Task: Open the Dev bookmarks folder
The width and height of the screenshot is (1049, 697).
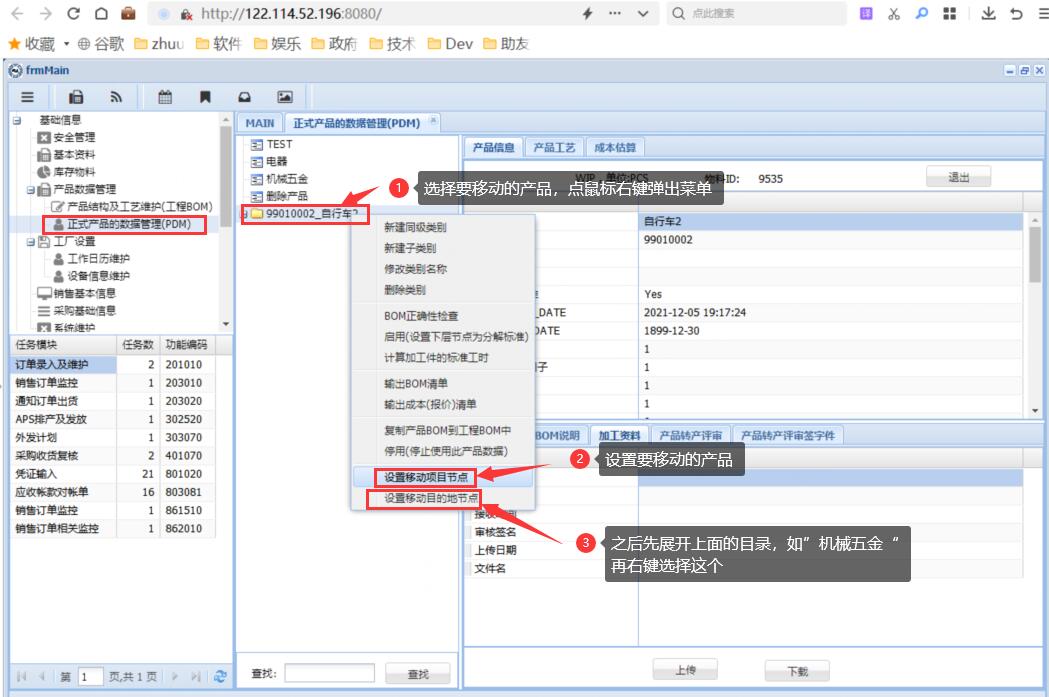Action: click(450, 44)
